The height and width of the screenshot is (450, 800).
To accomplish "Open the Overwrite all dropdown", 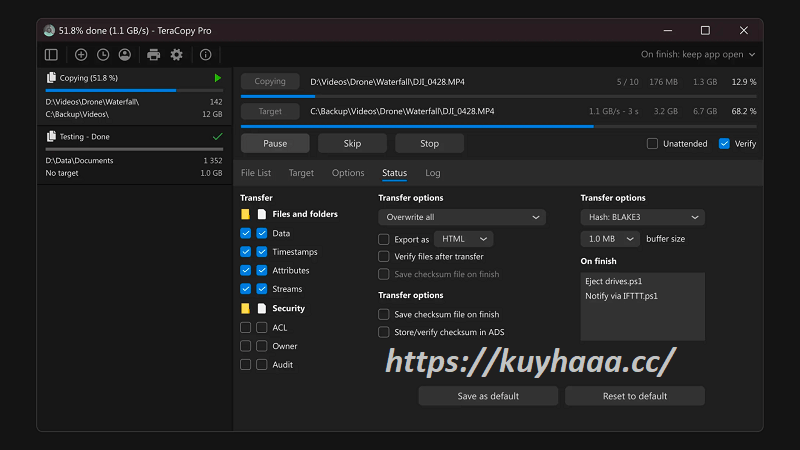I will click(462, 217).
